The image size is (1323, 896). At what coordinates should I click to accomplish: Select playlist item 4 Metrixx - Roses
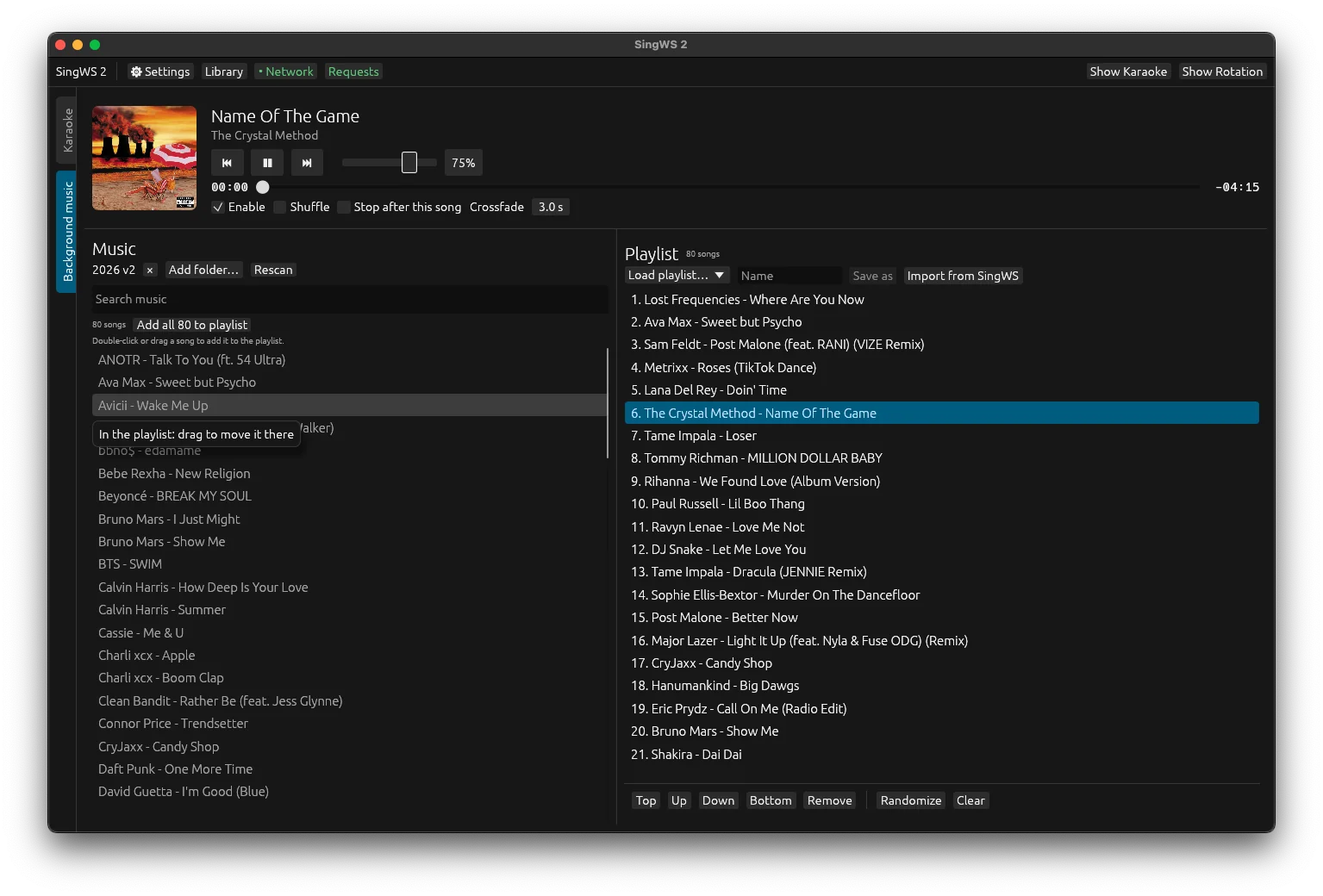(x=942, y=368)
